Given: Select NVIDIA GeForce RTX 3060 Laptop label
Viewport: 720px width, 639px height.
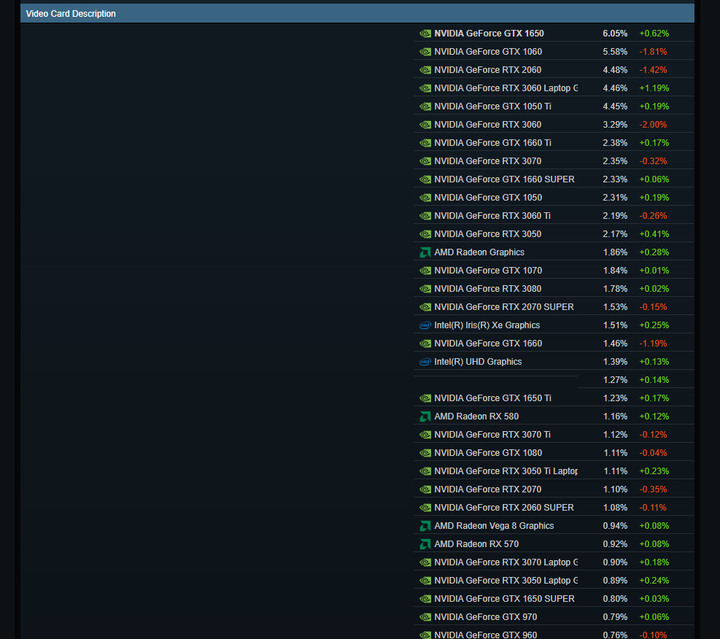Looking at the screenshot, I should pos(506,88).
